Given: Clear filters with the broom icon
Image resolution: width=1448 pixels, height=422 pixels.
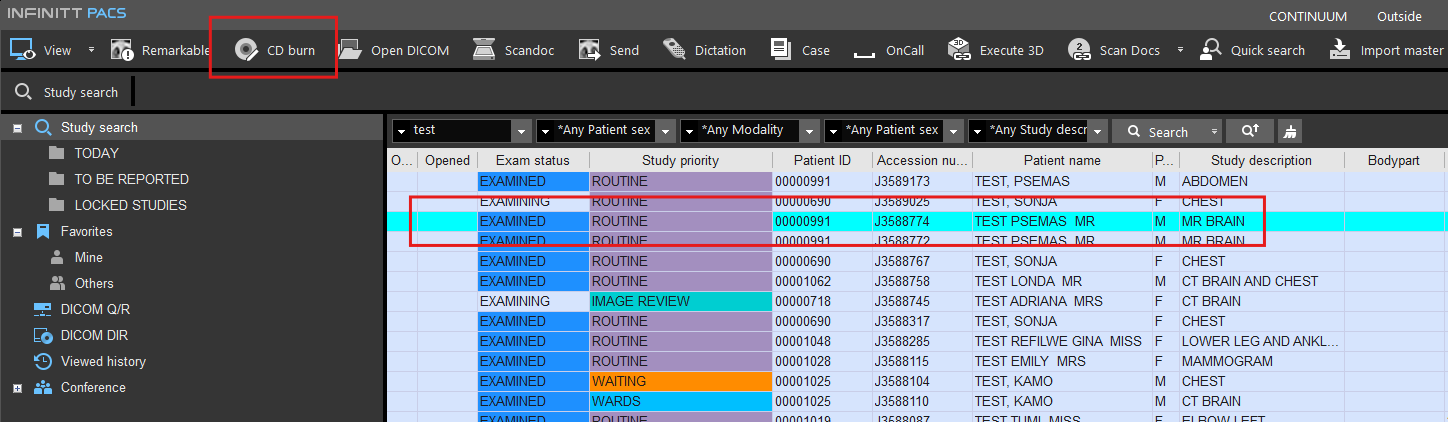Looking at the screenshot, I should (x=1290, y=131).
